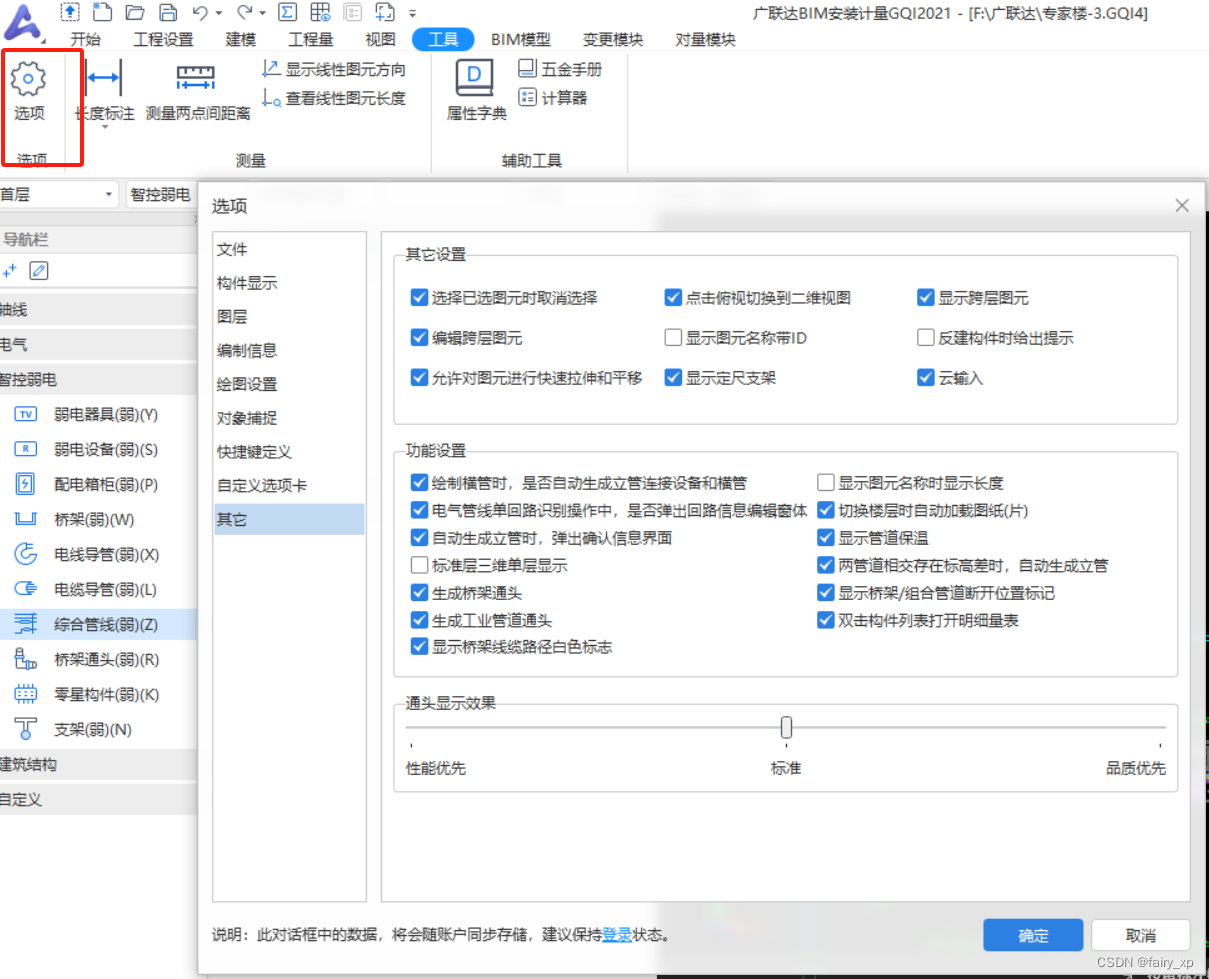Viewport: 1209px width, 979px height.
Task: Select 配电箱柜(弱)(P) component
Action: tap(98, 484)
